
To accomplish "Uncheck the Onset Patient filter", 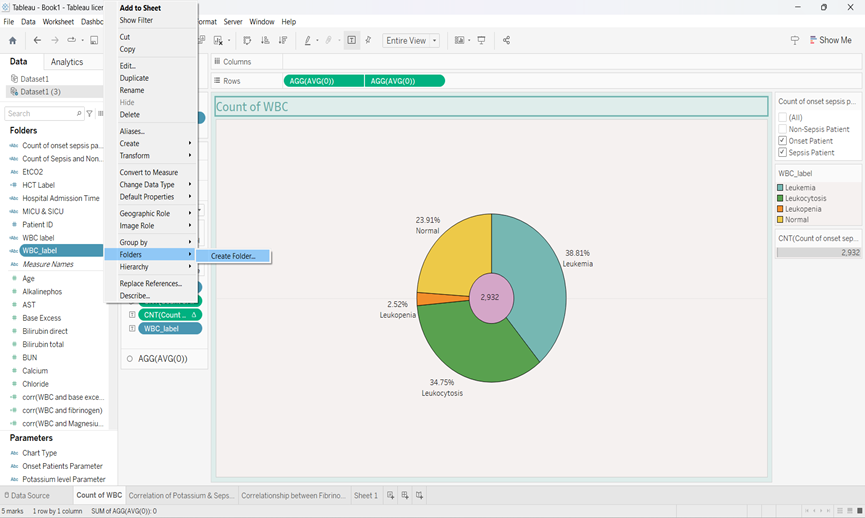I will coord(782,141).
